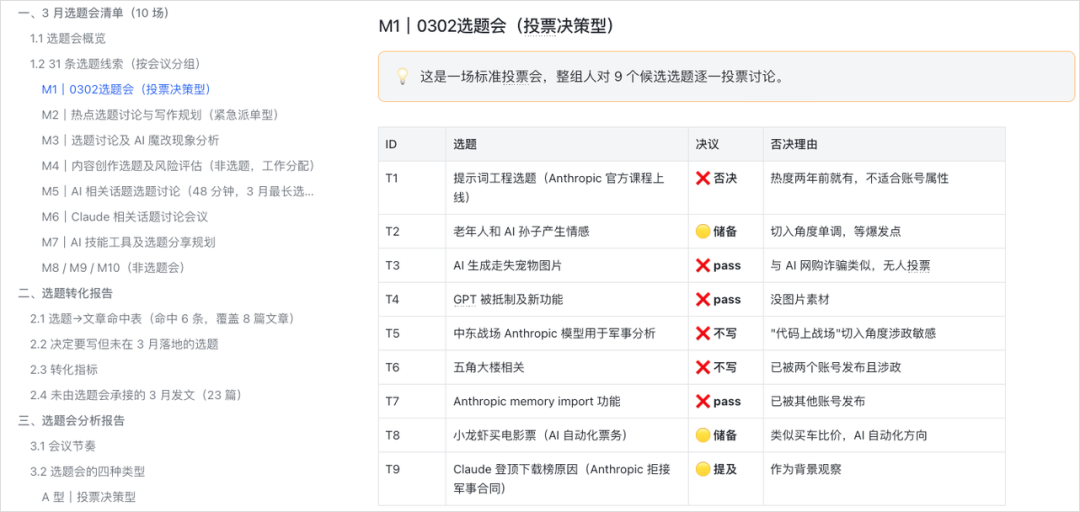Click topic Anthropic memory import 功能
The height and width of the screenshot is (512, 1080).
(537, 401)
